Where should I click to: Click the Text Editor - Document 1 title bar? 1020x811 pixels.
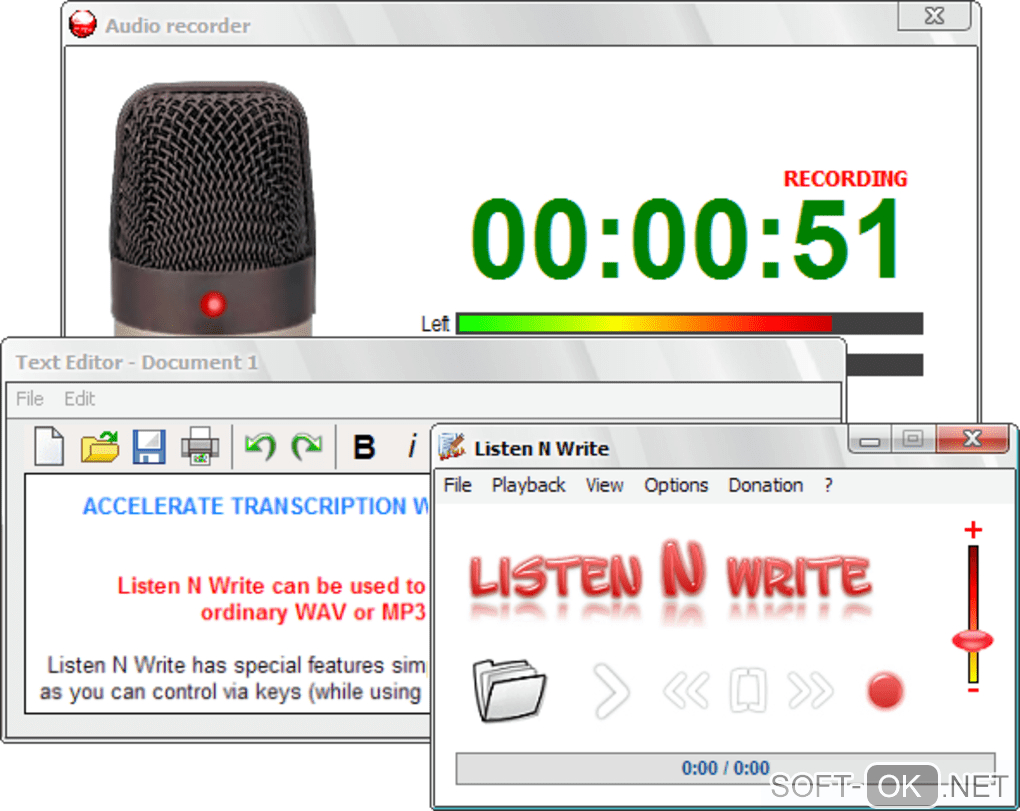pyautogui.click(x=423, y=362)
